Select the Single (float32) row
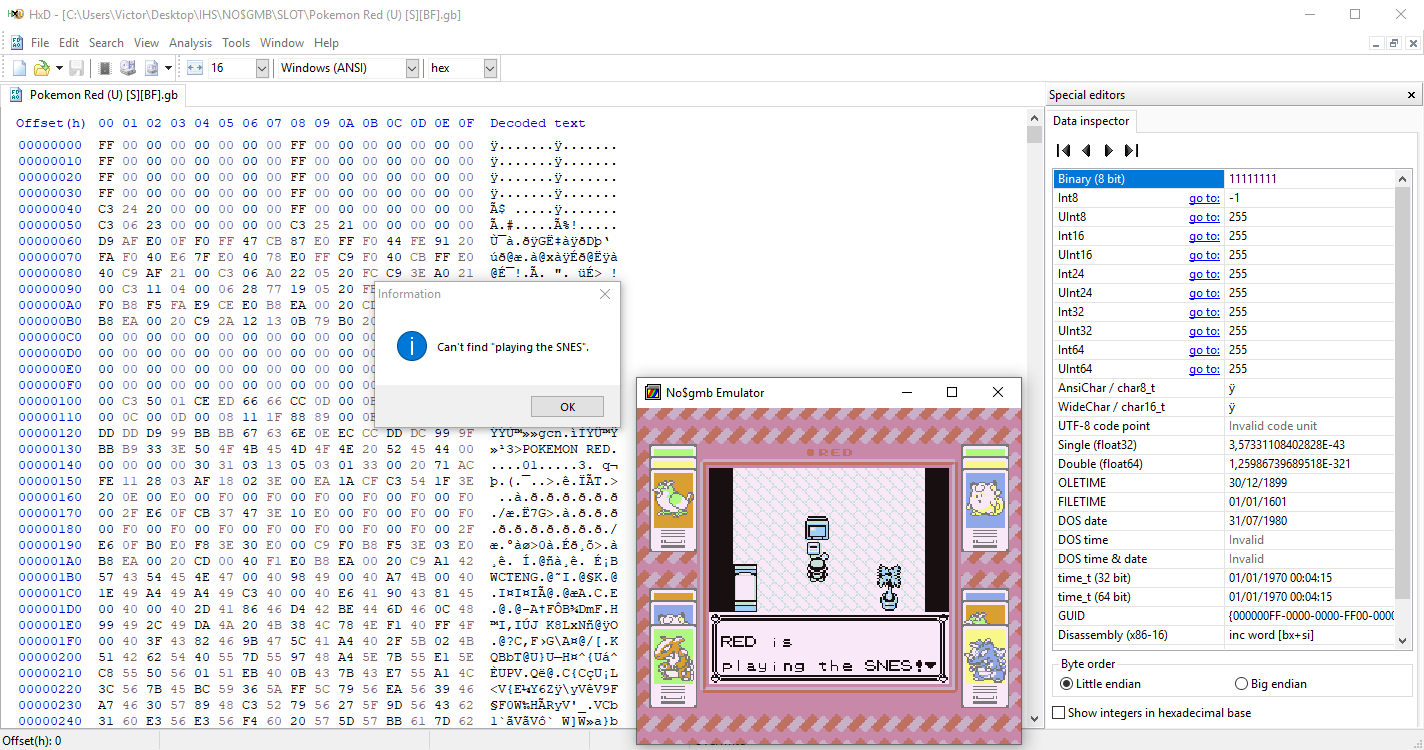Image resolution: width=1424 pixels, height=750 pixels. point(1225,445)
